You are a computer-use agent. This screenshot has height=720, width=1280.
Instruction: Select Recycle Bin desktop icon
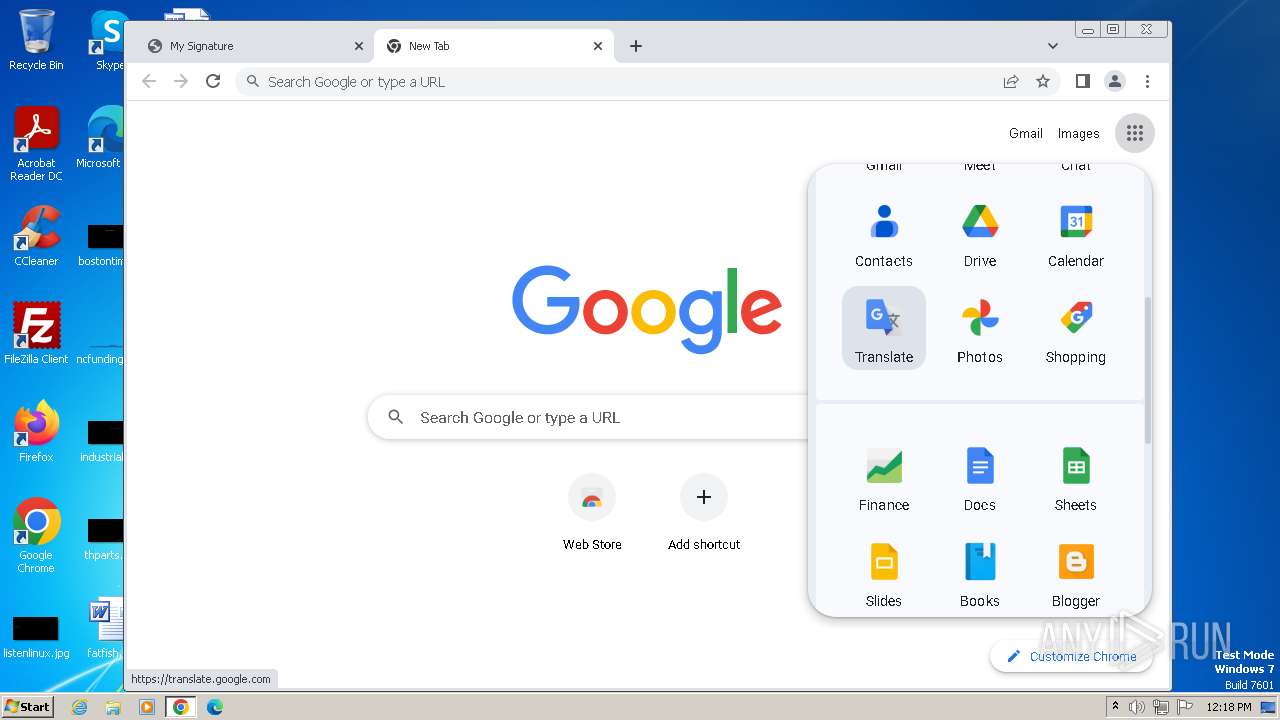(36, 40)
